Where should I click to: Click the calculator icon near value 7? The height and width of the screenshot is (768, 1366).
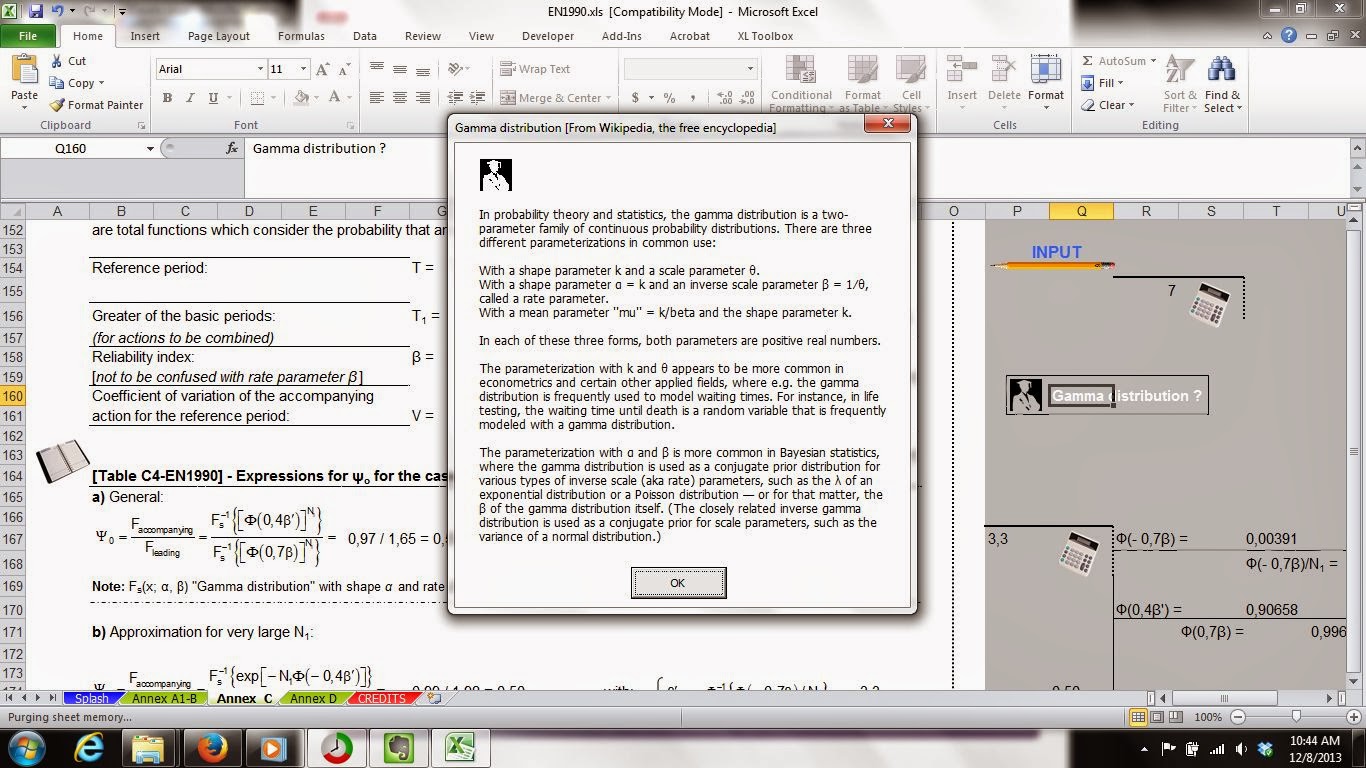coord(1210,303)
